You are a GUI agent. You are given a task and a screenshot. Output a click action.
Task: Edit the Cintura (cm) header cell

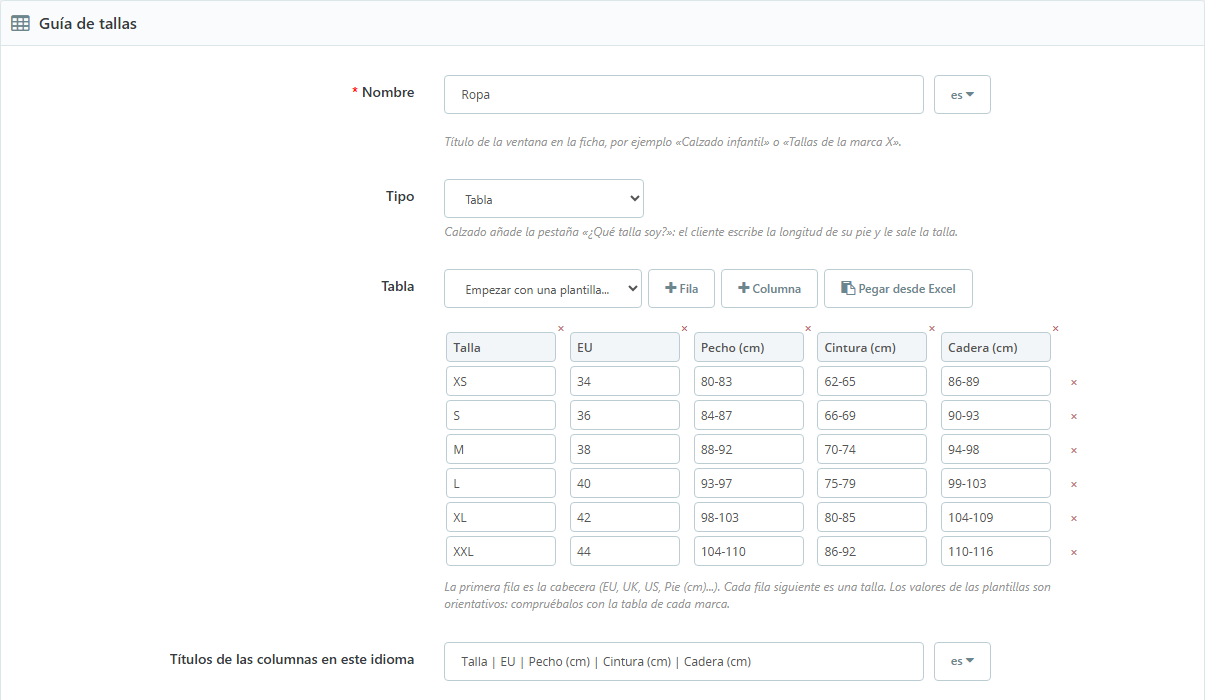pyautogui.click(x=872, y=347)
